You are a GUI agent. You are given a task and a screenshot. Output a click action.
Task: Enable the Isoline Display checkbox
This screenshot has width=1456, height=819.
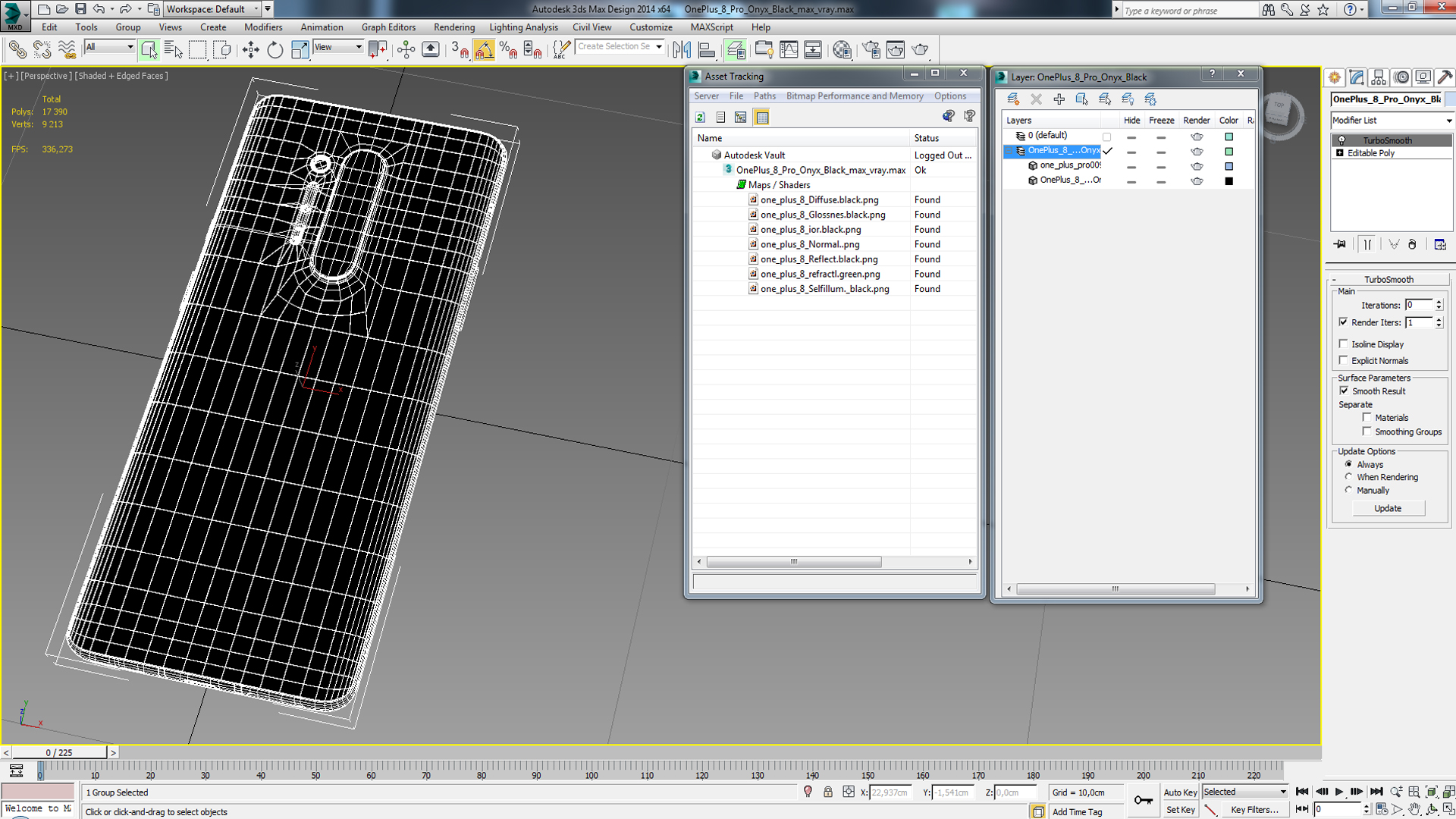(x=1344, y=344)
